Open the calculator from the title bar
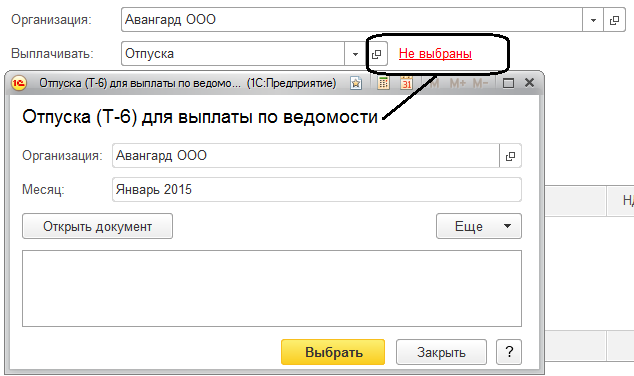Screen dimensions: 634x376 (x=383, y=83)
